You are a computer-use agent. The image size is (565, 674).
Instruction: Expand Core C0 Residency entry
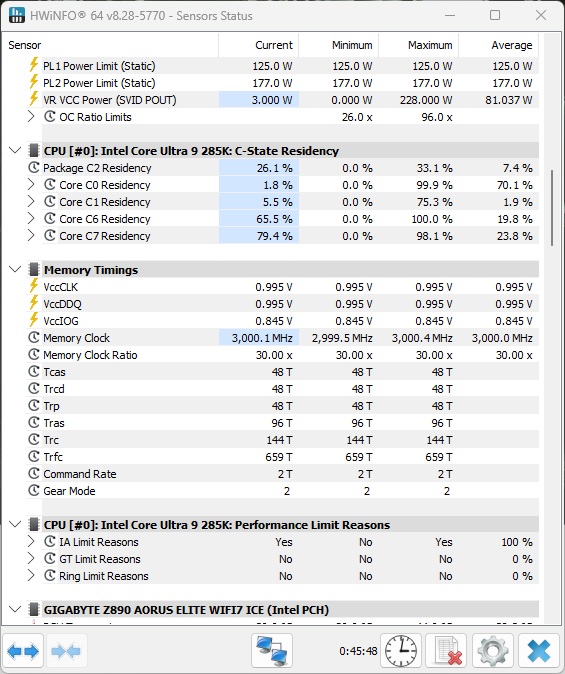click(x=31, y=185)
